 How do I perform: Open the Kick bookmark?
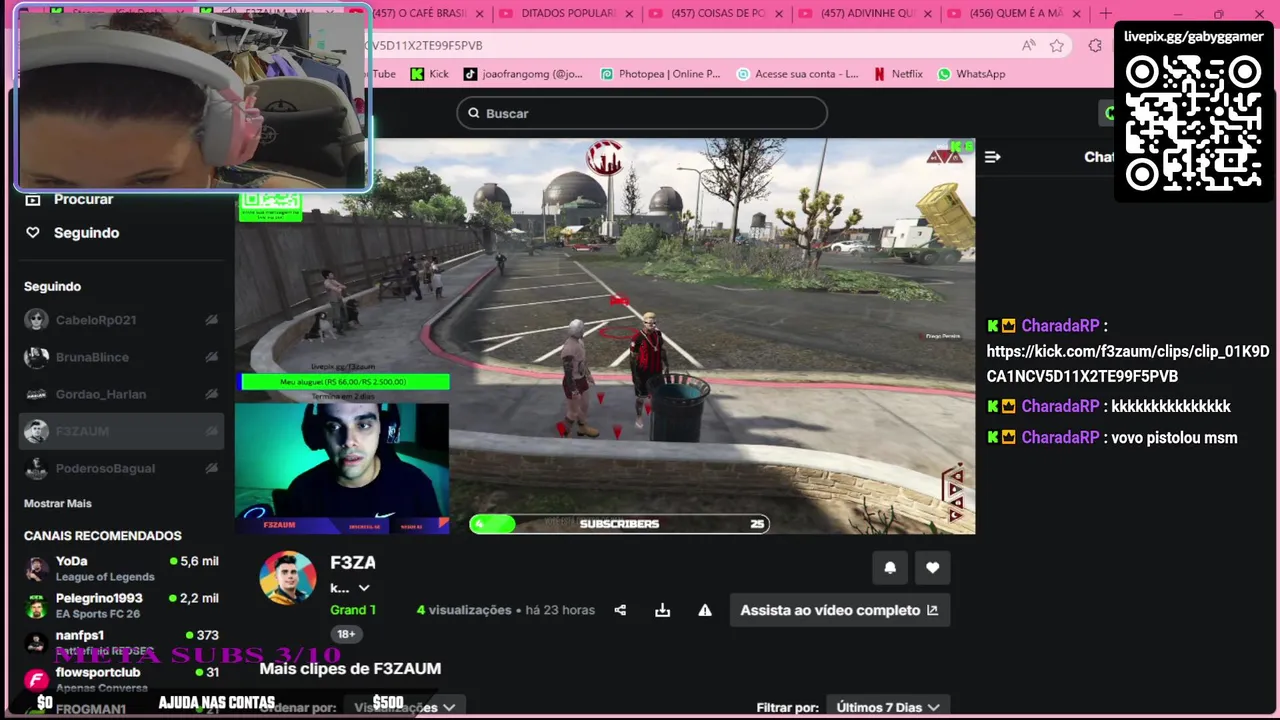tap(430, 74)
